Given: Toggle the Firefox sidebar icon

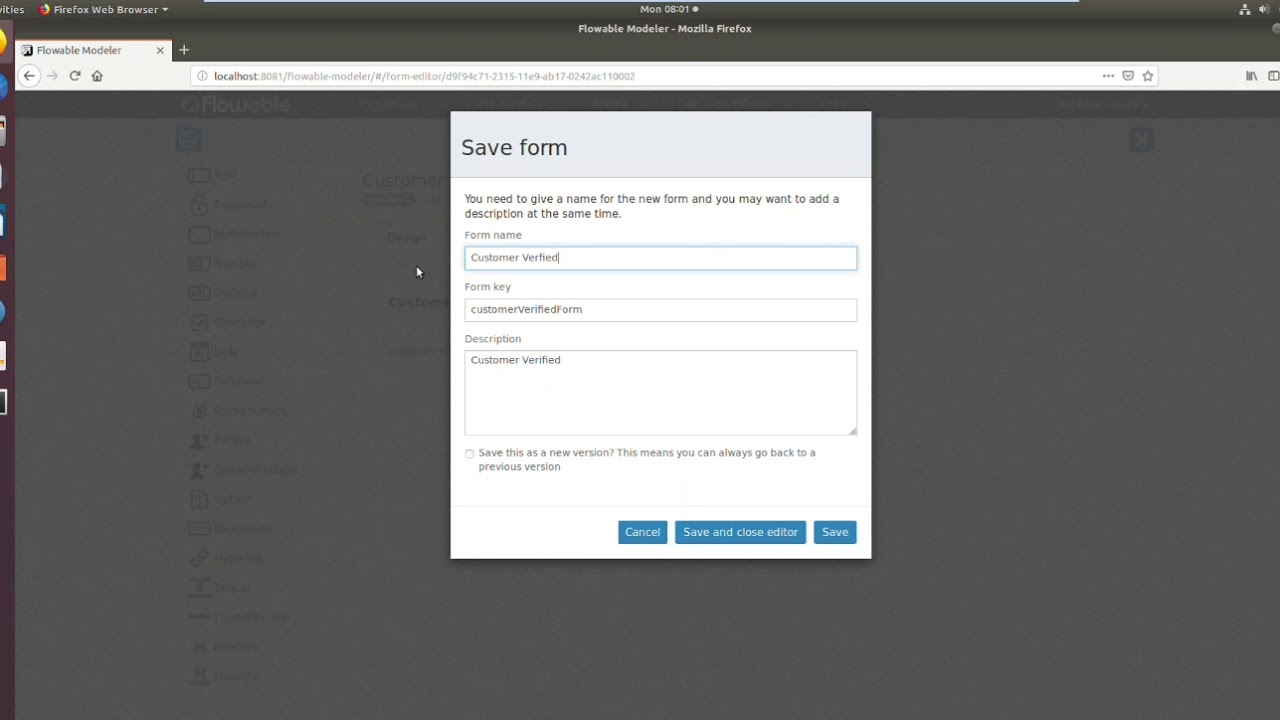Looking at the screenshot, I should (1273, 76).
